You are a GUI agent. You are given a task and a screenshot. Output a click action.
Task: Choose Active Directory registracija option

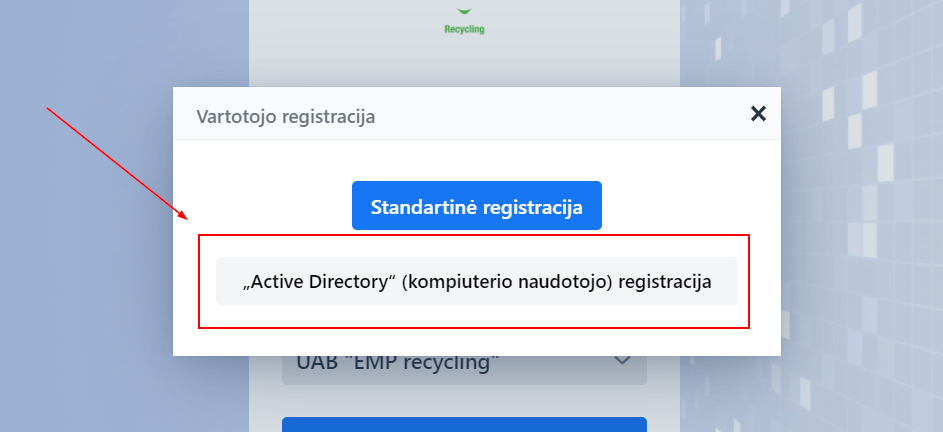[x=476, y=282]
